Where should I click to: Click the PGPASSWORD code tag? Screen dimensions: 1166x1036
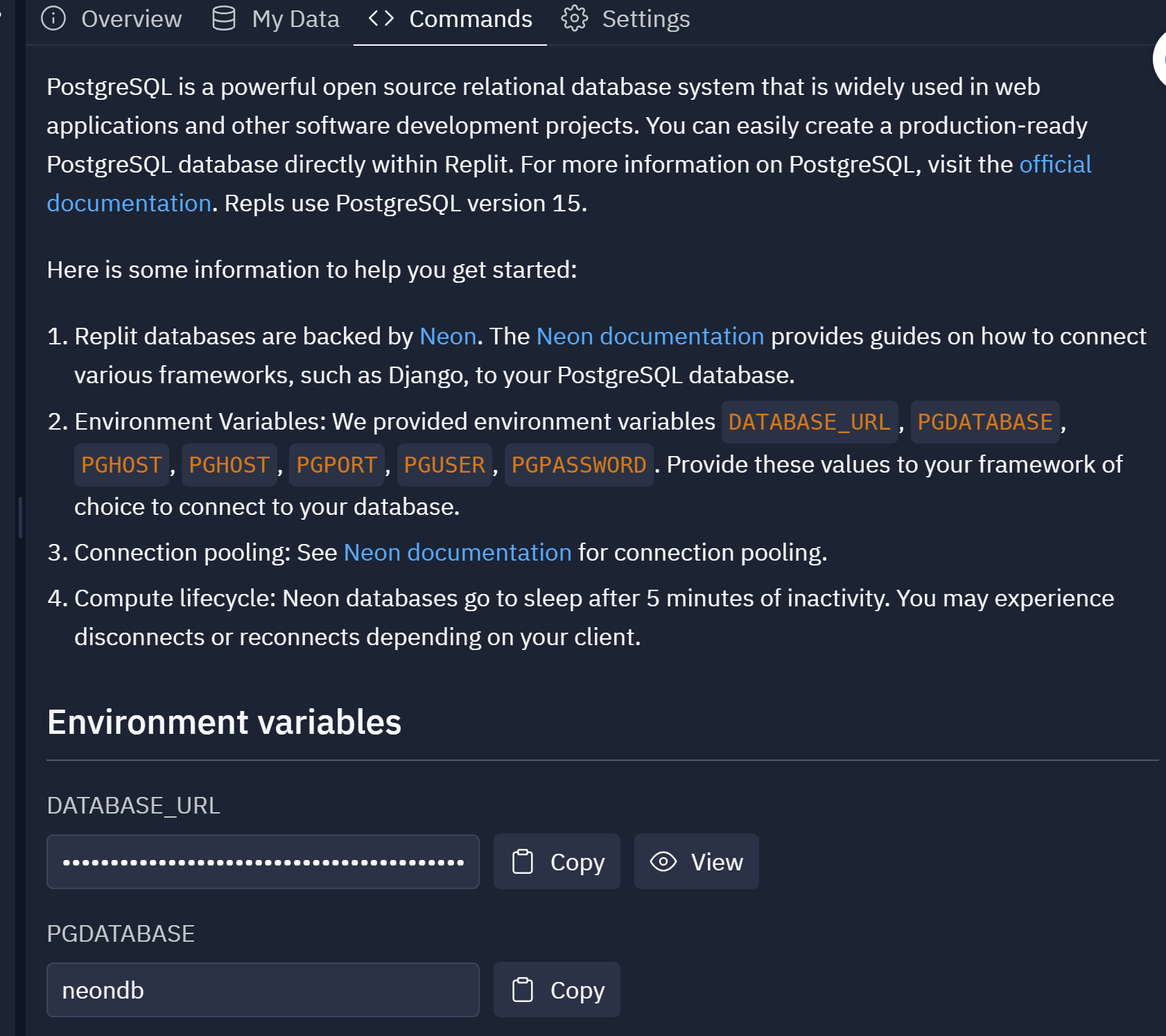click(579, 465)
